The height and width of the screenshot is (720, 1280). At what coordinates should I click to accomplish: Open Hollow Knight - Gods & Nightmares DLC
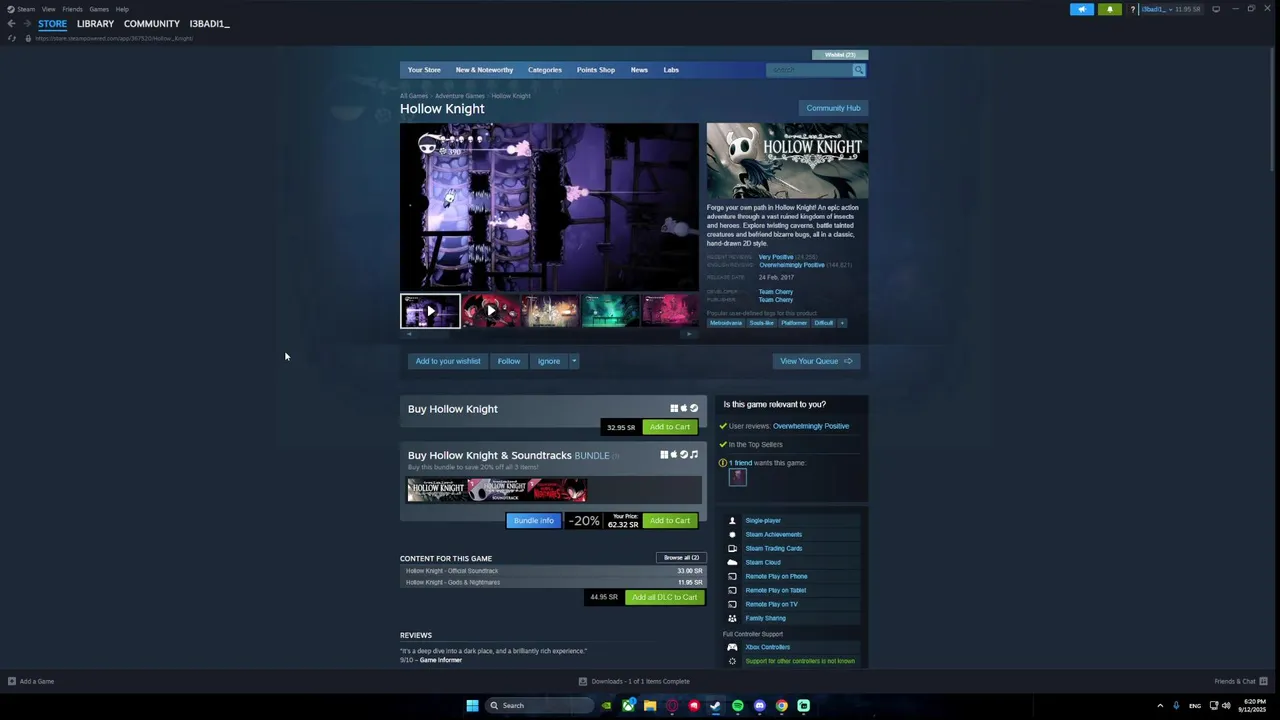pos(554,582)
